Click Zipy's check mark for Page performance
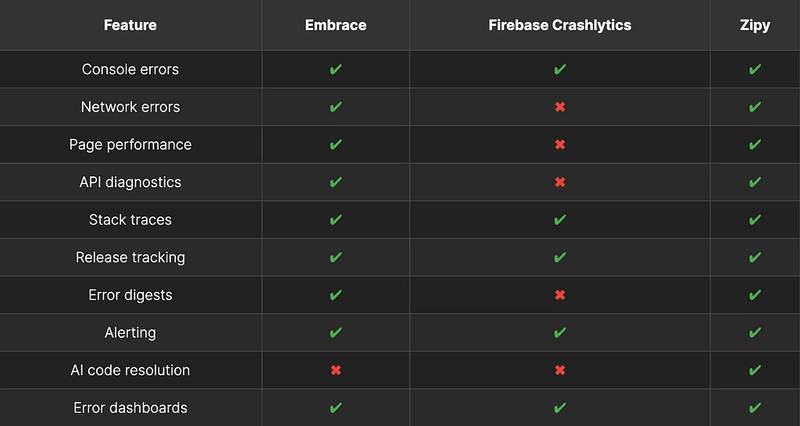 click(x=755, y=144)
